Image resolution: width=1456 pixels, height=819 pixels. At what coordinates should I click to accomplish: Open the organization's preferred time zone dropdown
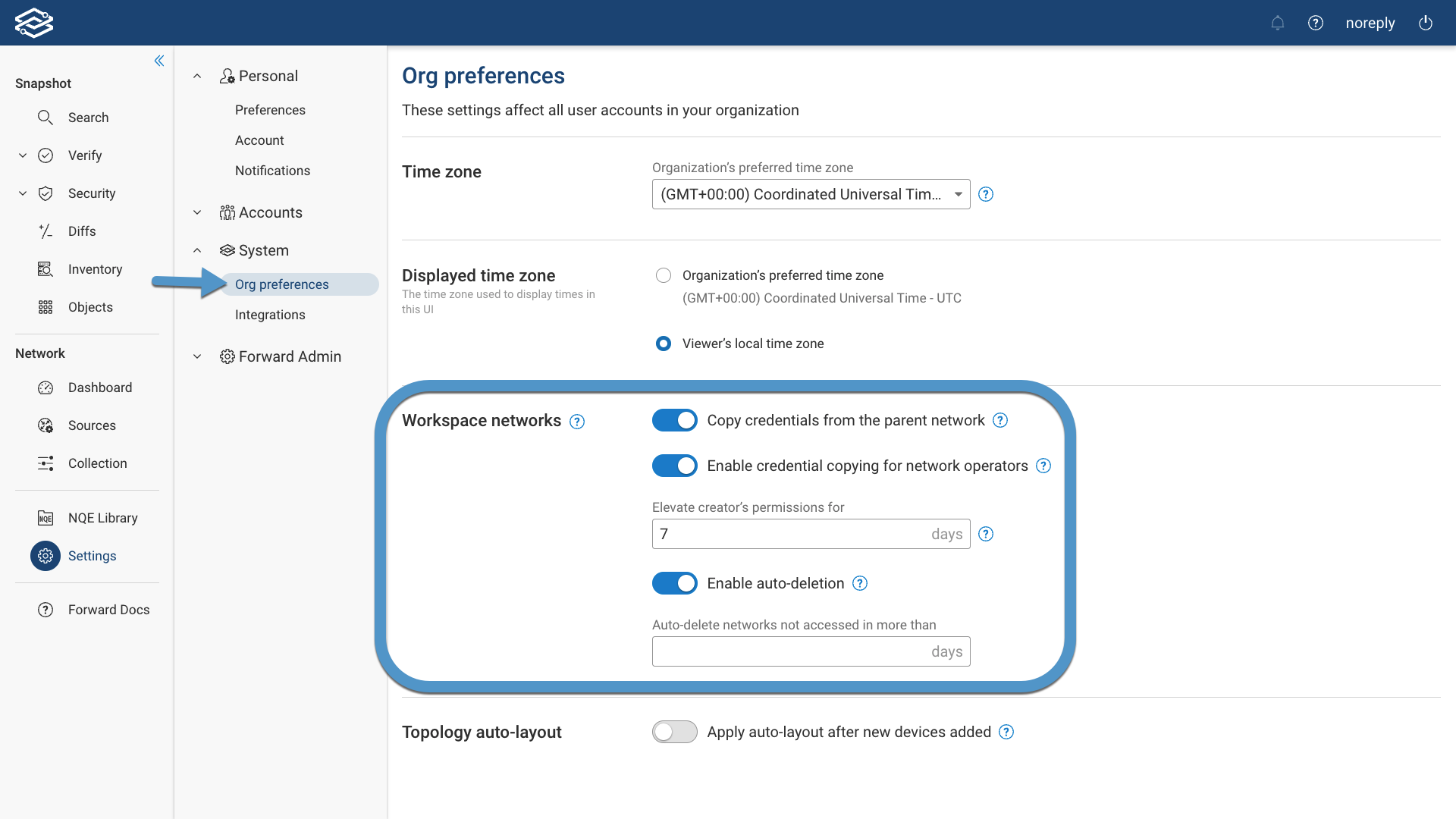811,194
